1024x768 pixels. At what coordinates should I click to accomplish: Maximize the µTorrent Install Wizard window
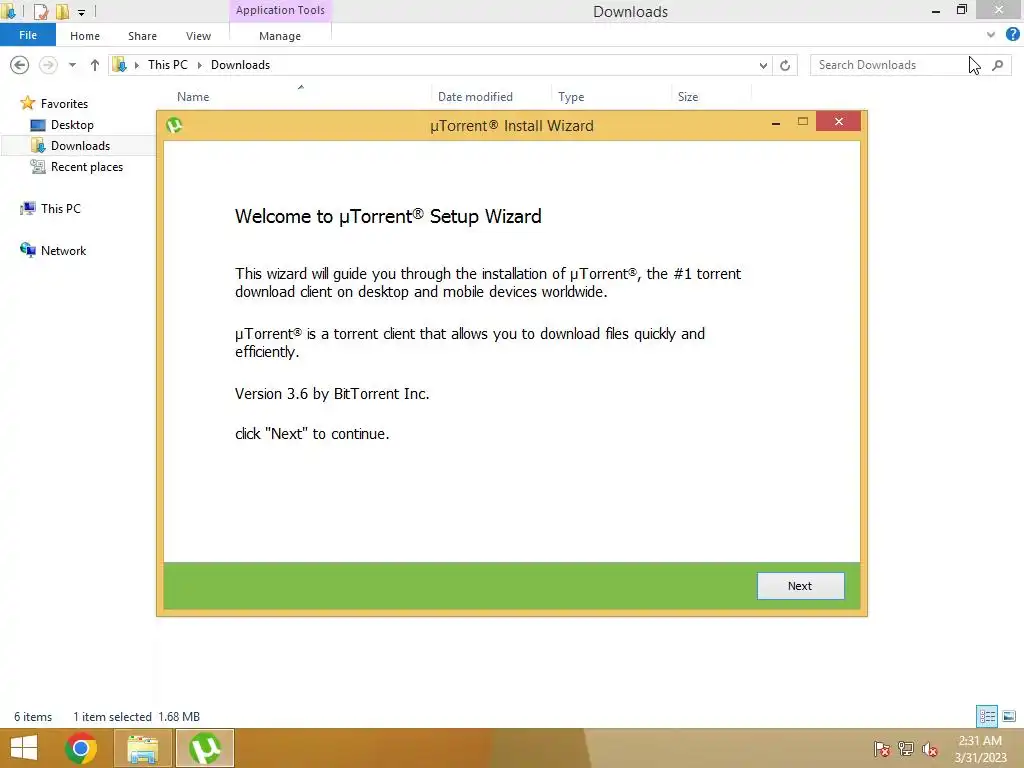tap(803, 121)
